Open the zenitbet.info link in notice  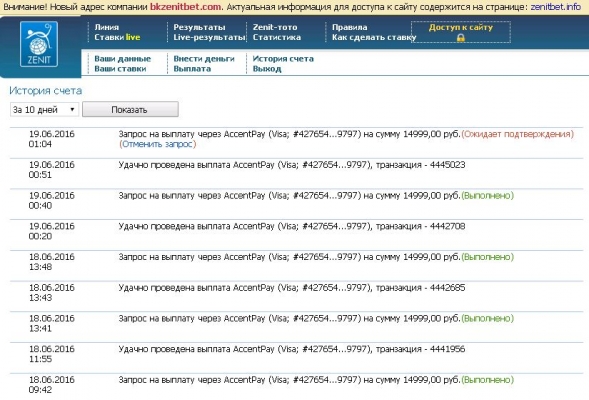coord(556,7)
